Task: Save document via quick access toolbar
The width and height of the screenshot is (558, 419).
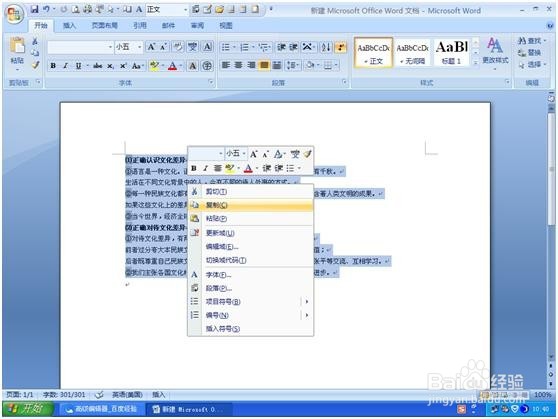Action: pyautogui.click(x=35, y=9)
